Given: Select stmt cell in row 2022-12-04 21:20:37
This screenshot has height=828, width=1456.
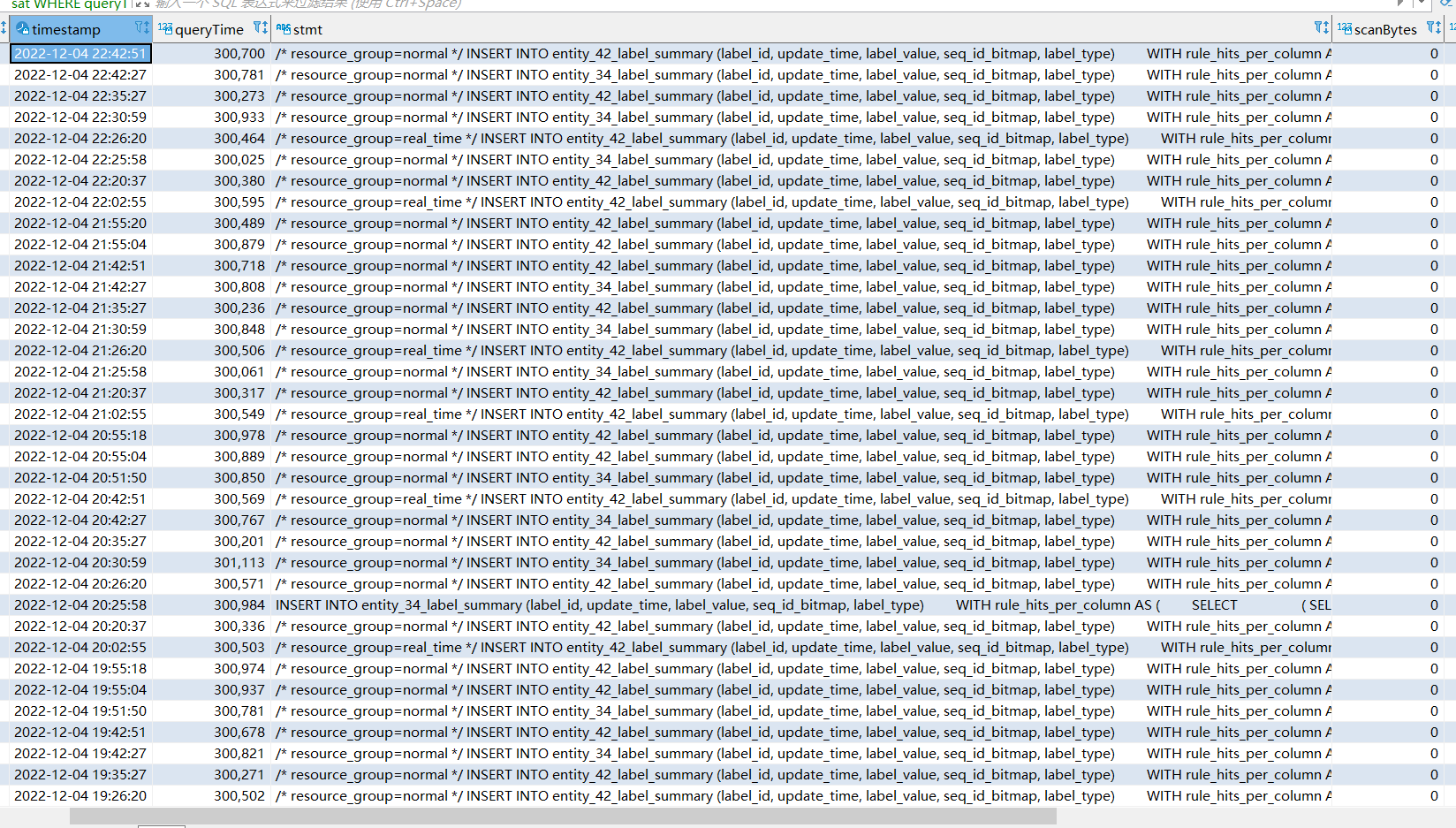Looking at the screenshot, I should click(801, 393).
